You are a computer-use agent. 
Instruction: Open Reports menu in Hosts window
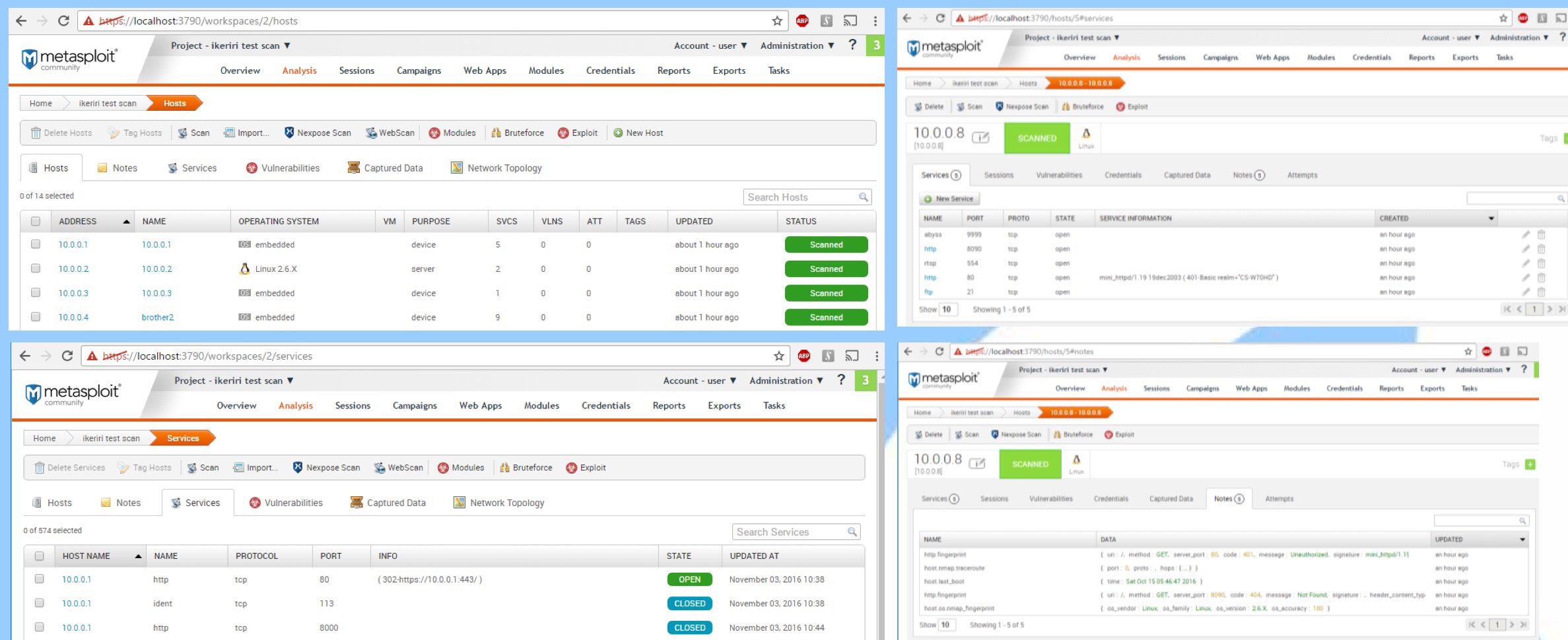(673, 71)
